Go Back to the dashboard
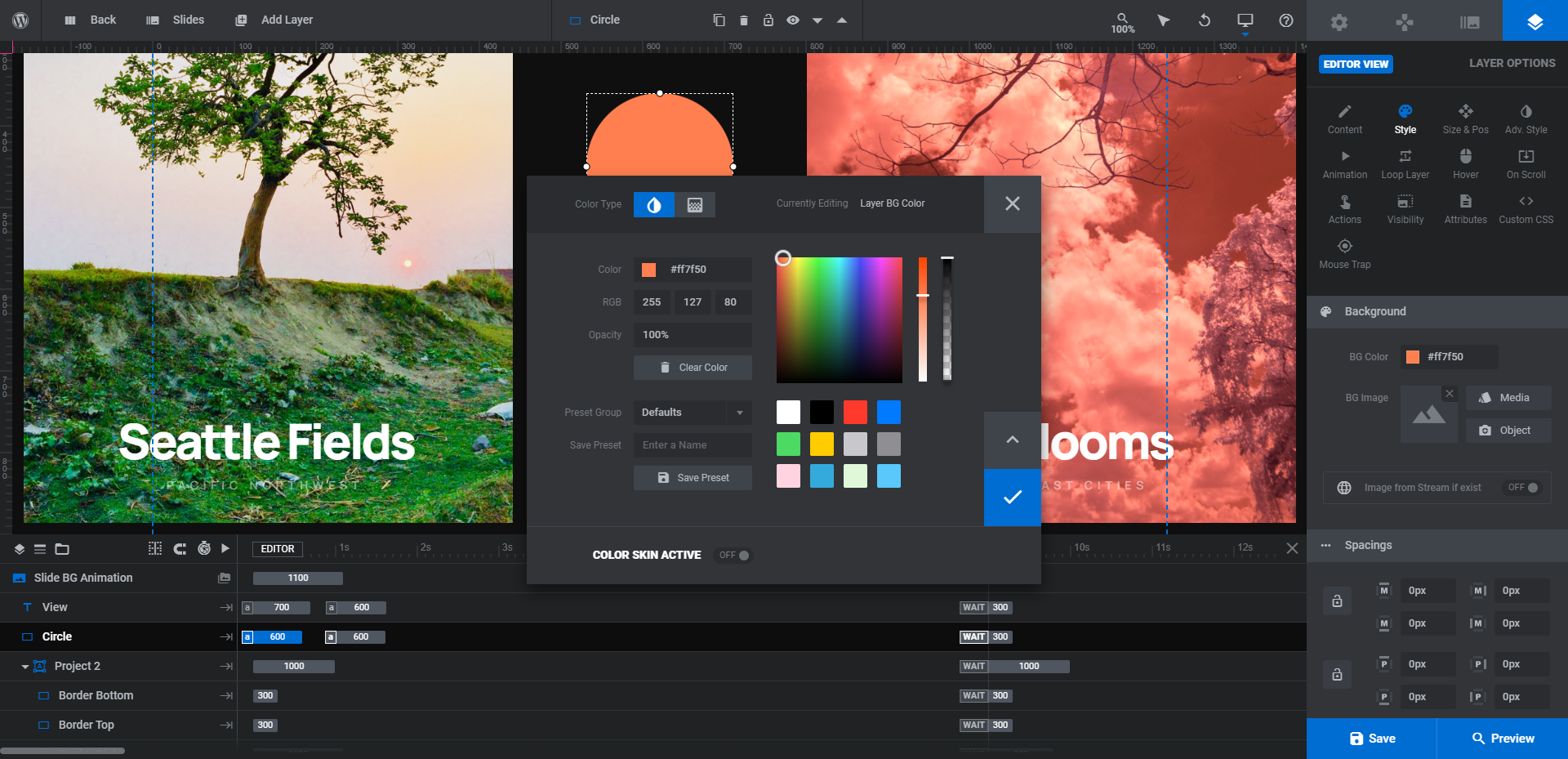The image size is (1568, 759). 90,20
